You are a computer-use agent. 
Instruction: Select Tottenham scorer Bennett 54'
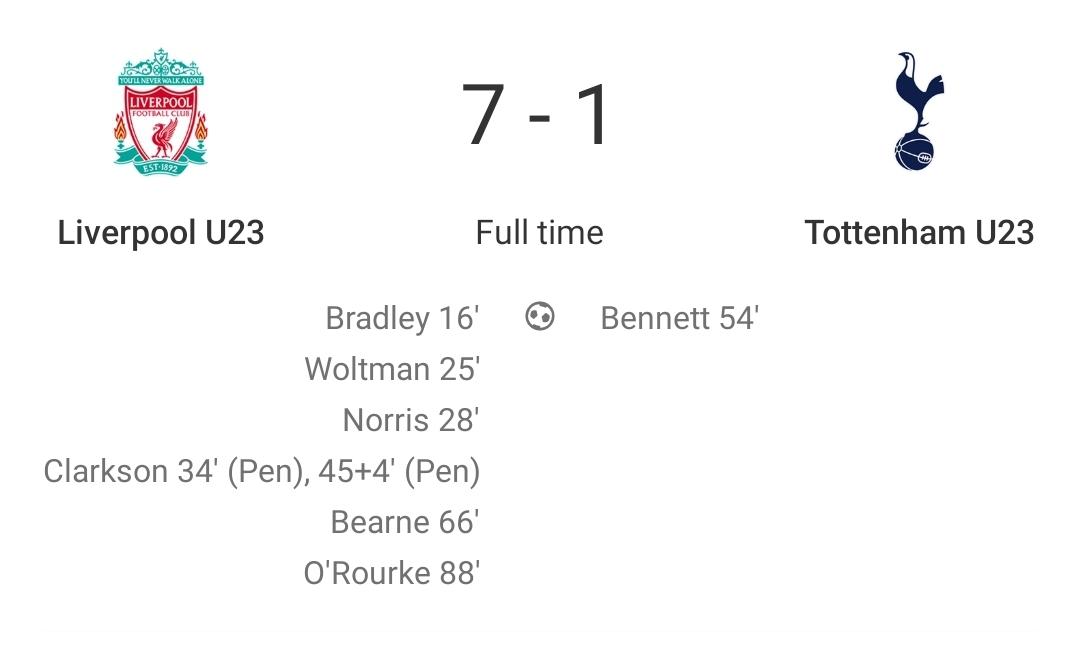point(679,318)
